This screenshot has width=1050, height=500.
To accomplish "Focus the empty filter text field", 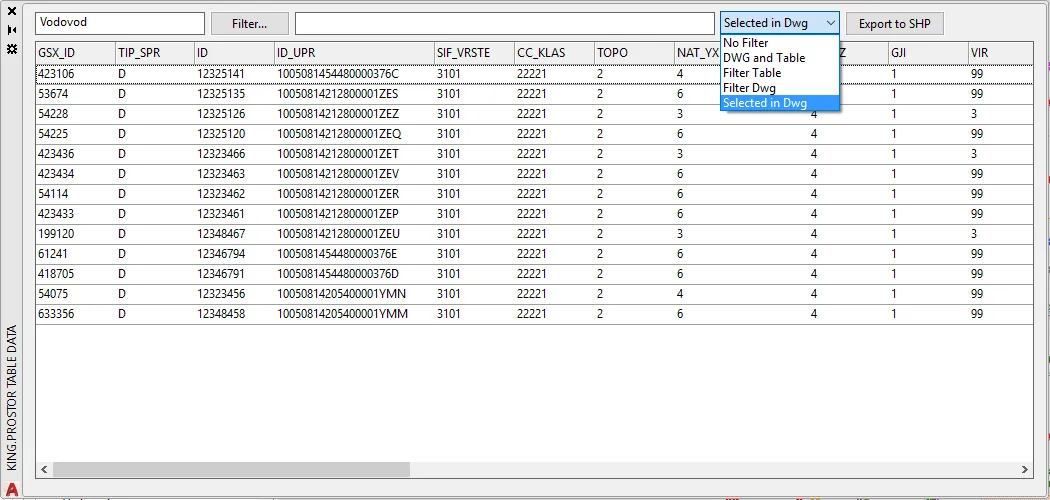I will [504, 23].
